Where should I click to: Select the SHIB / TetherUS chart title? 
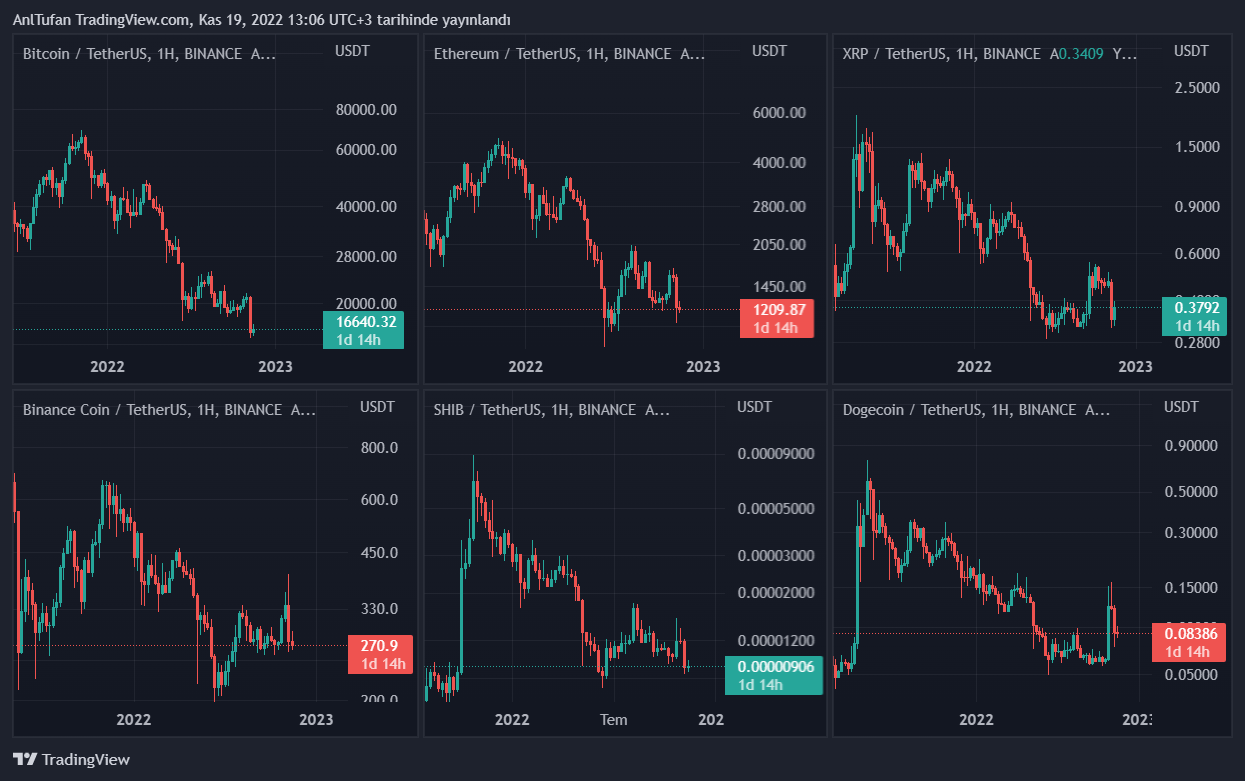click(x=551, y=409)
